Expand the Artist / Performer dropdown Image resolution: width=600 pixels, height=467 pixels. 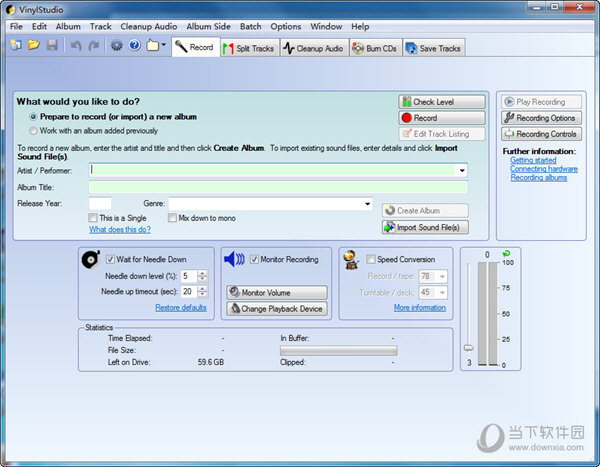click(462, 171)
